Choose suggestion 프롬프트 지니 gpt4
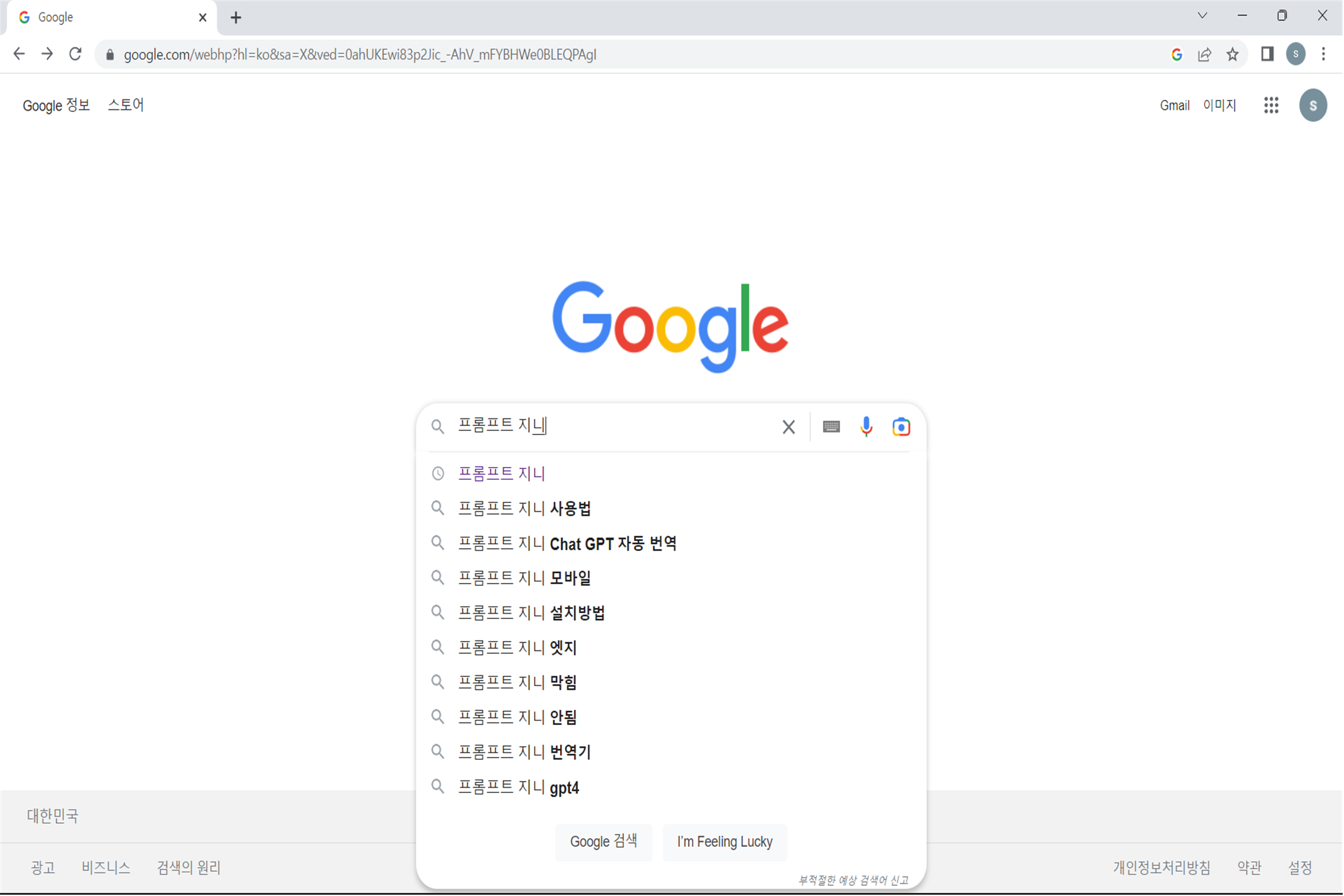 [670, 788]
